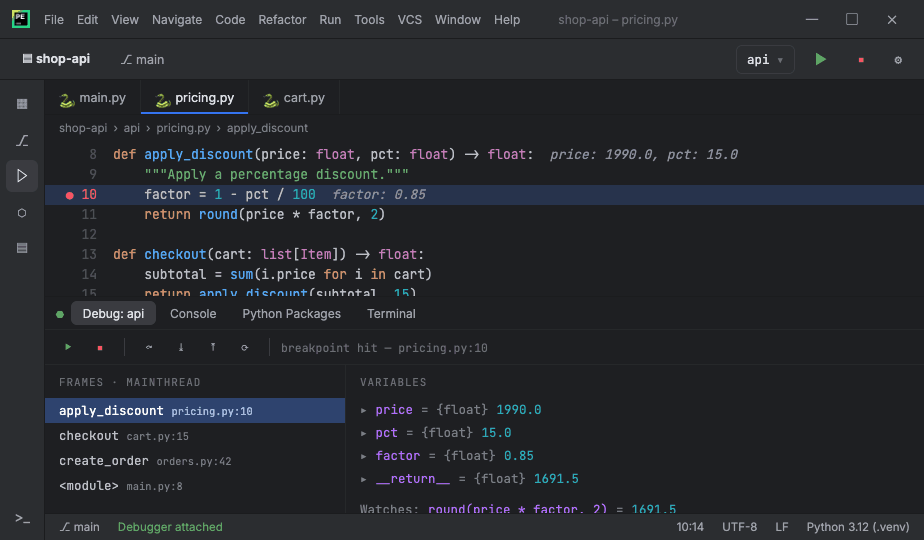Open the View menu
Screen dimensions: 924x540
click(125, 19)
